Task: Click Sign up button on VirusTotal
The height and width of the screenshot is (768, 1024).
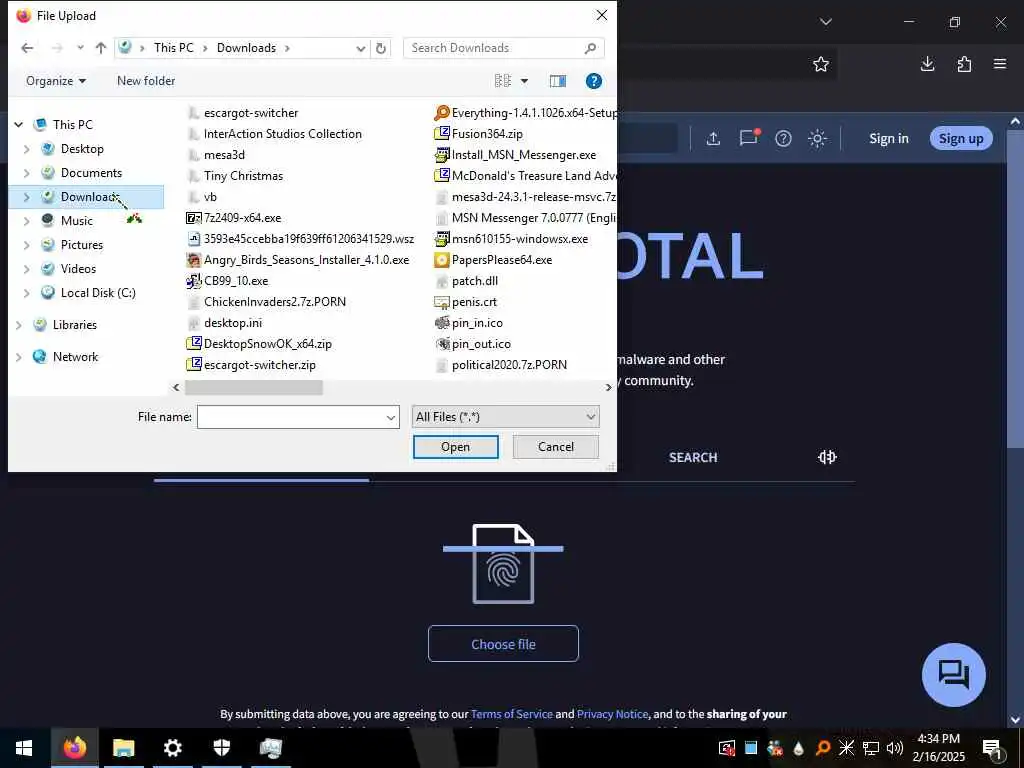Action: tap(961, 138)
